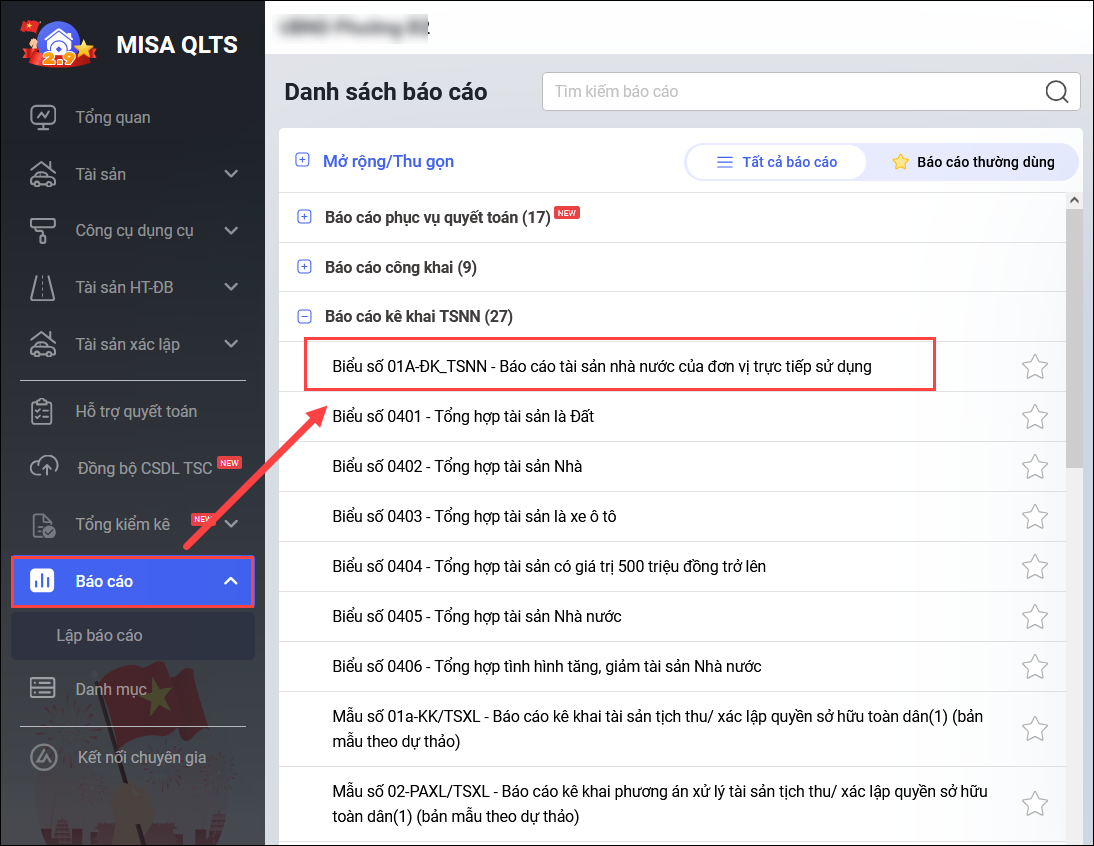Expand Báo cáo công khai group
Image resolution: width=1094 pixels, height=846 pixels.
(x=304, y=267)
